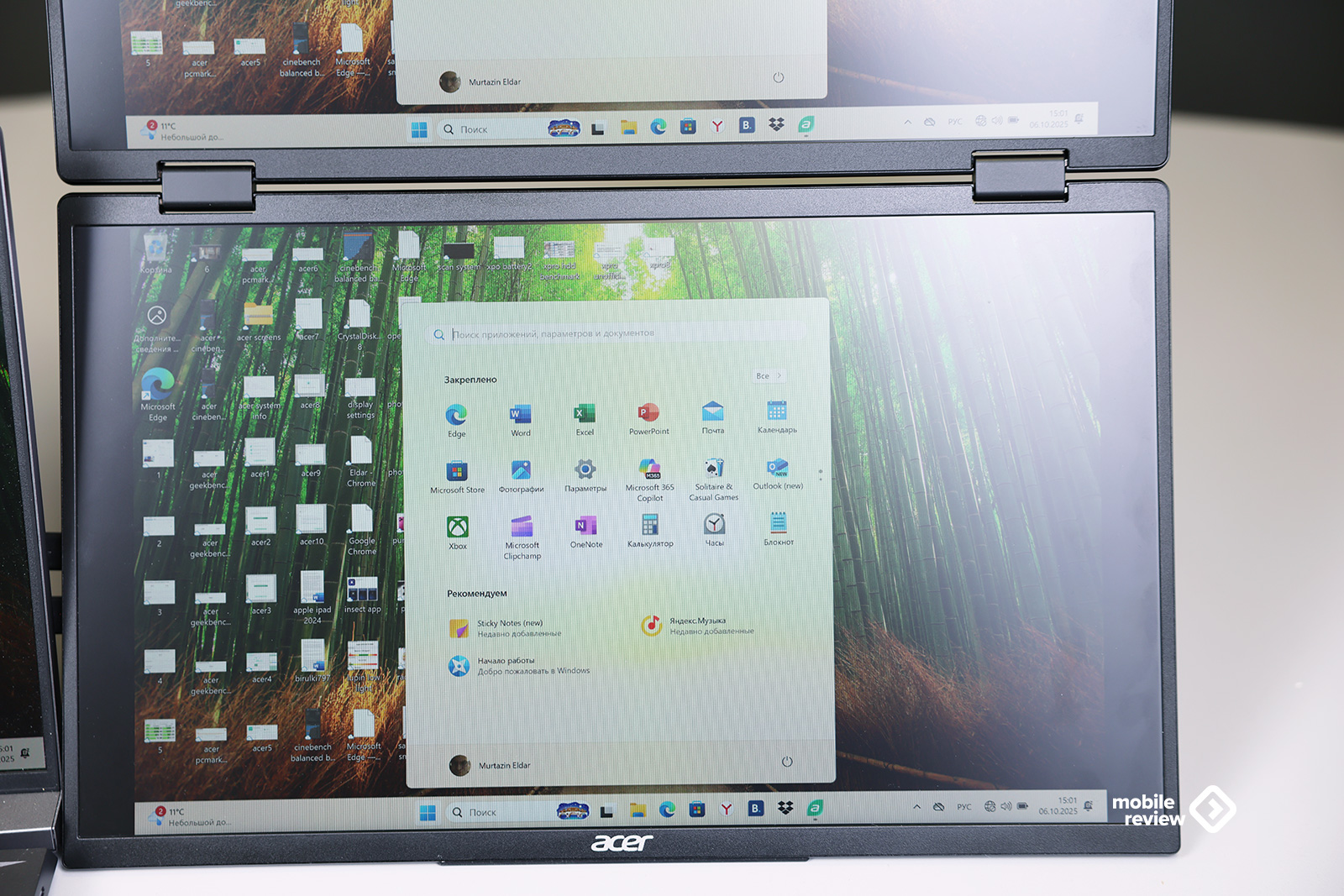The width and height of the screenshot is (1344, 896).
Task: Click the power button in lower screen Start menu
Action: (787, 762)
